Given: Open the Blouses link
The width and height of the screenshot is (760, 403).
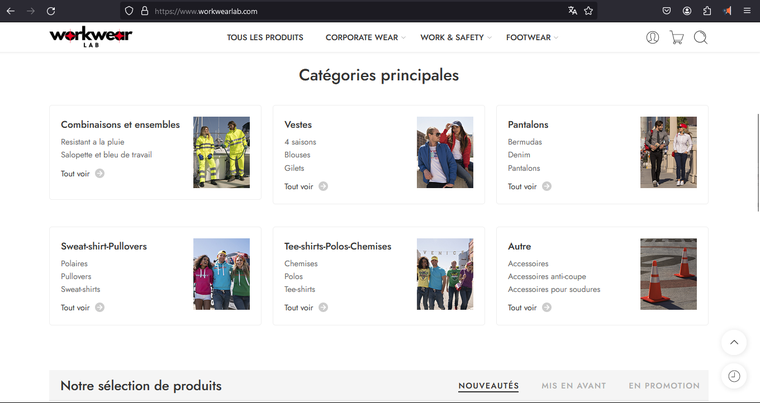Looking at the screenshot, I should pos(297,155).
